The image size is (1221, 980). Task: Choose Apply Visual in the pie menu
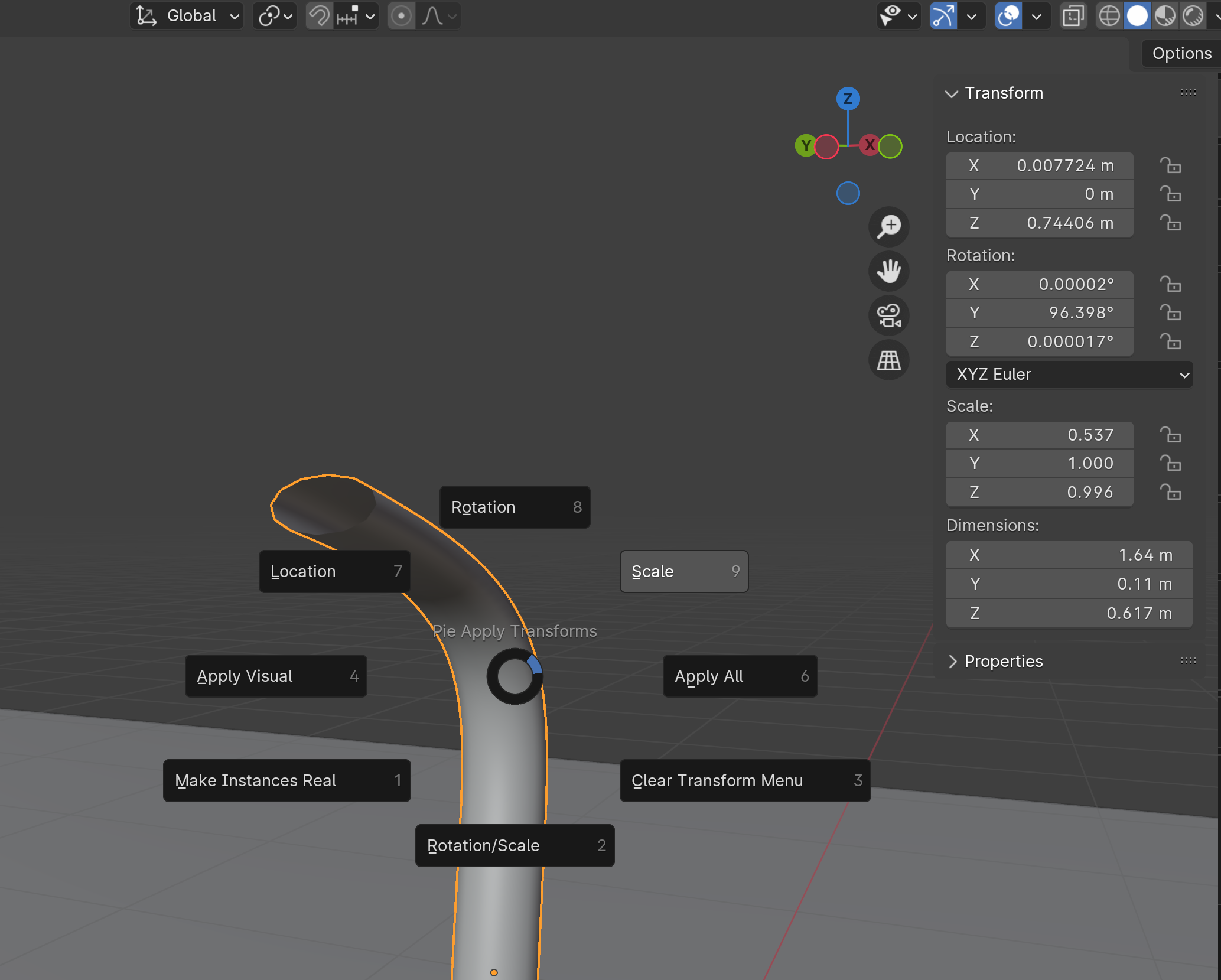point(276,676)
